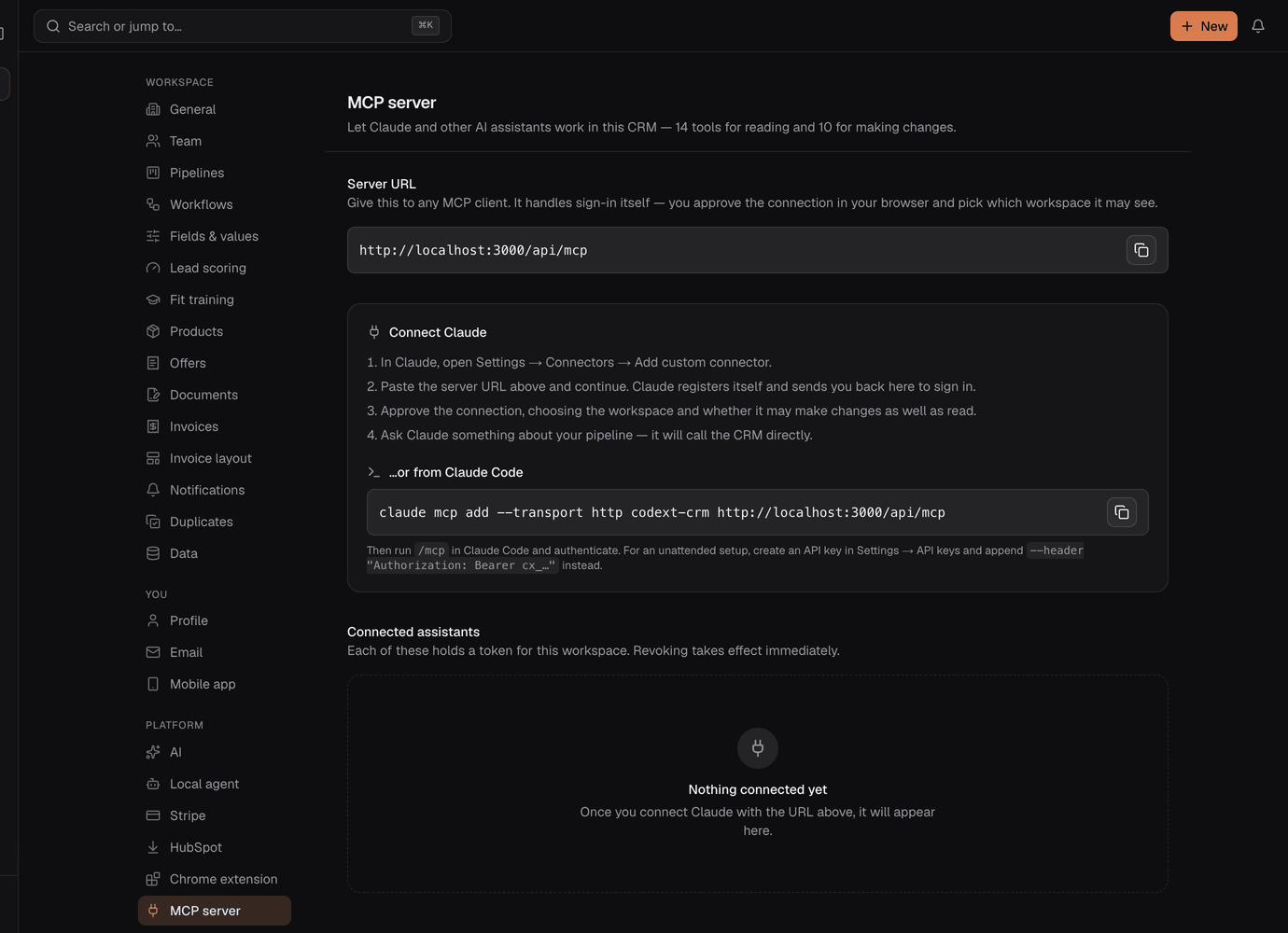
Task: Go to Fit training page
Action: 214,299
